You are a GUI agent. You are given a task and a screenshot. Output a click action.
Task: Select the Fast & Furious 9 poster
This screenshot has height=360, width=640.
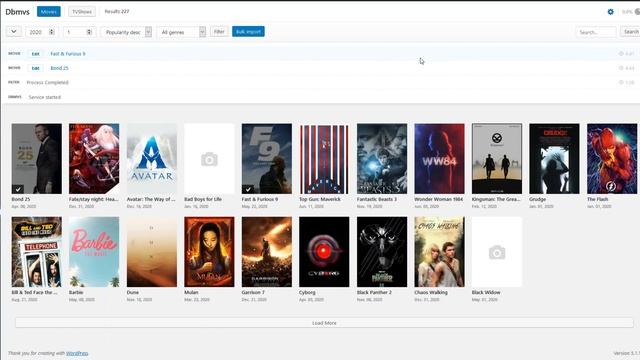pos(267,159)
